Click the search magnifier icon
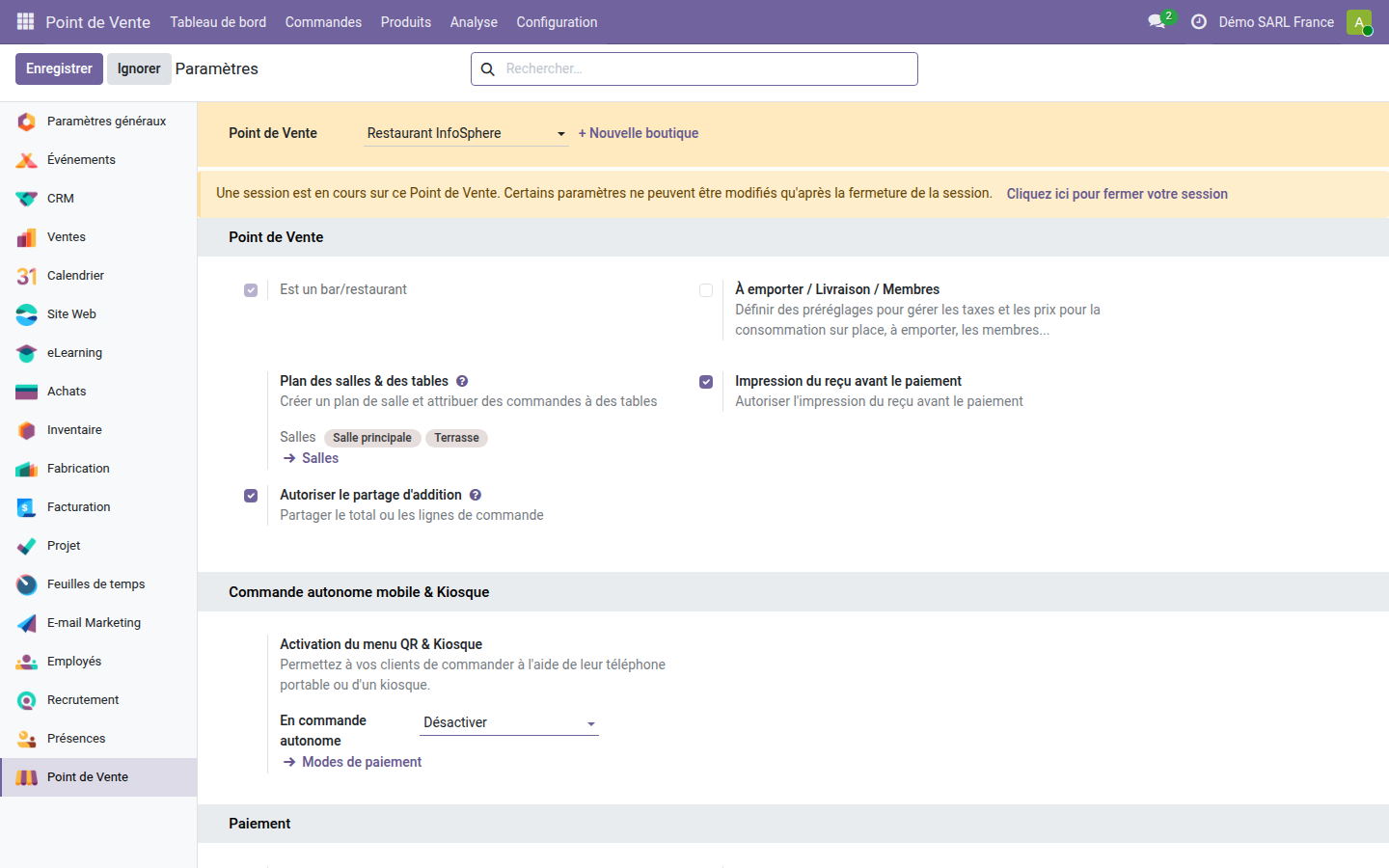Screen dimensions: 1389x868 (488, 69)
